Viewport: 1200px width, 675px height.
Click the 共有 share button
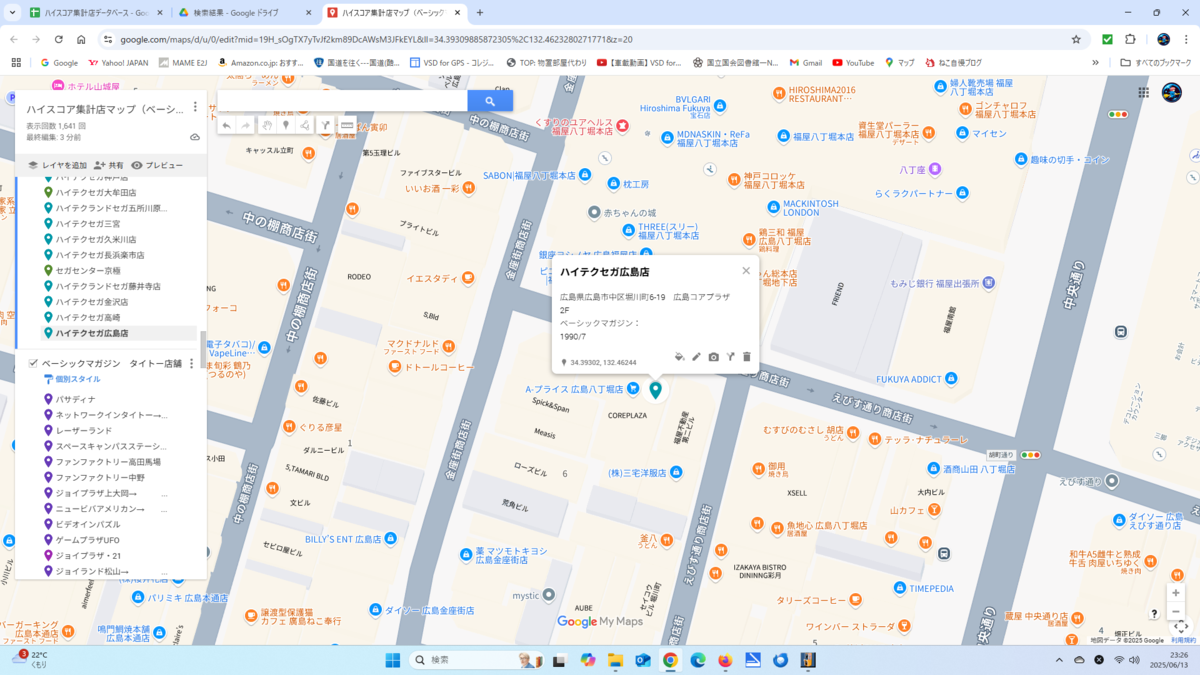tap(108, 165)
